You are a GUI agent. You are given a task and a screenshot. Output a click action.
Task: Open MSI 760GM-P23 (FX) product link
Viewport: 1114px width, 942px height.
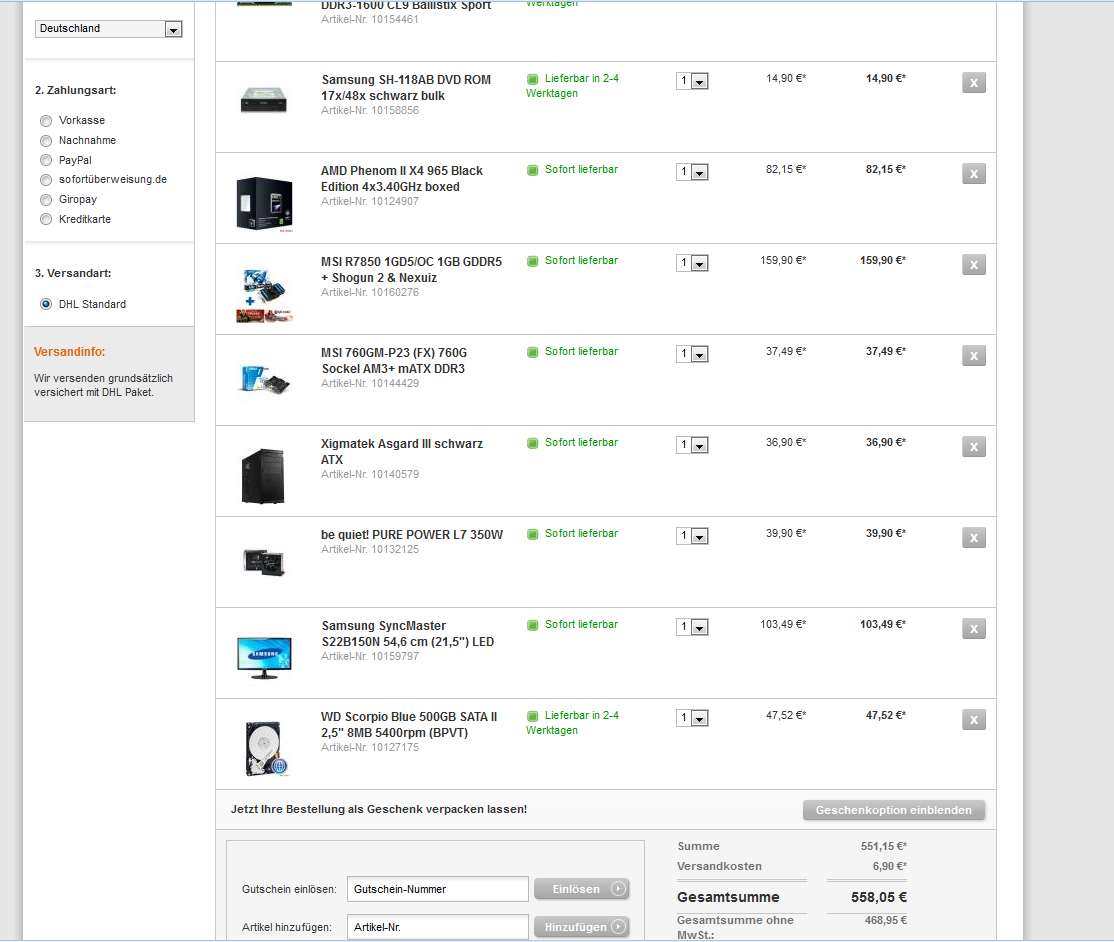[x=394, y=360]
